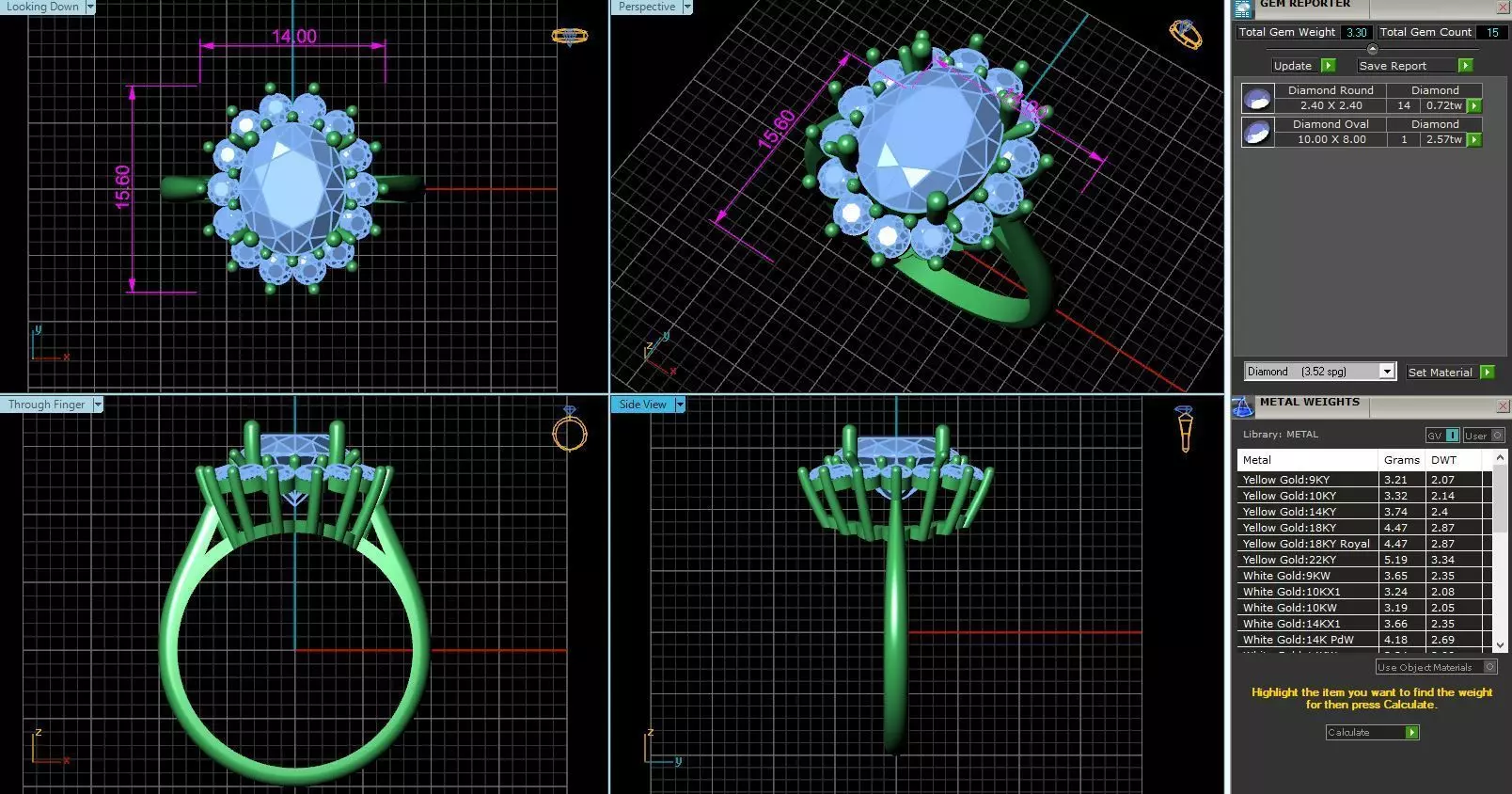Click the 2.40 X 2.40 size cell
The width and height of the screenshot is (1512, 794).
coord(1331,105)
